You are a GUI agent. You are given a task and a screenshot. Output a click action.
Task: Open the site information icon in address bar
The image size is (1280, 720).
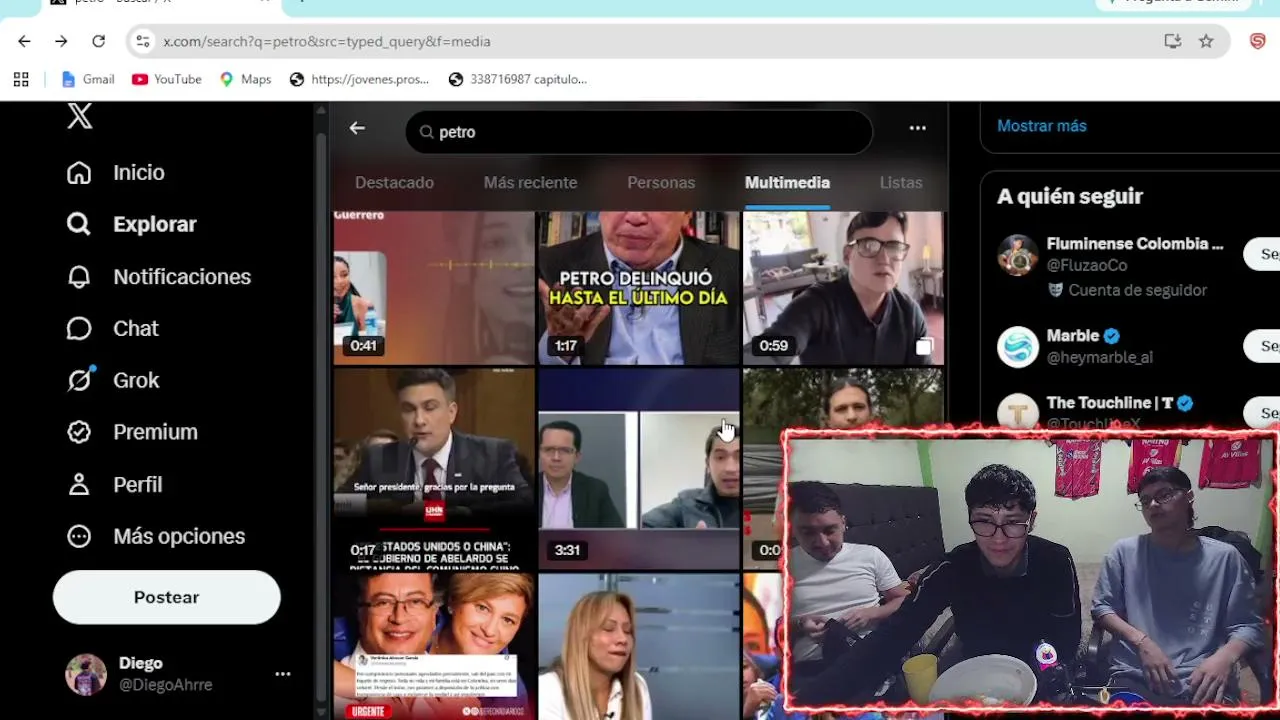pyautogui.click(x=143, y=41)
